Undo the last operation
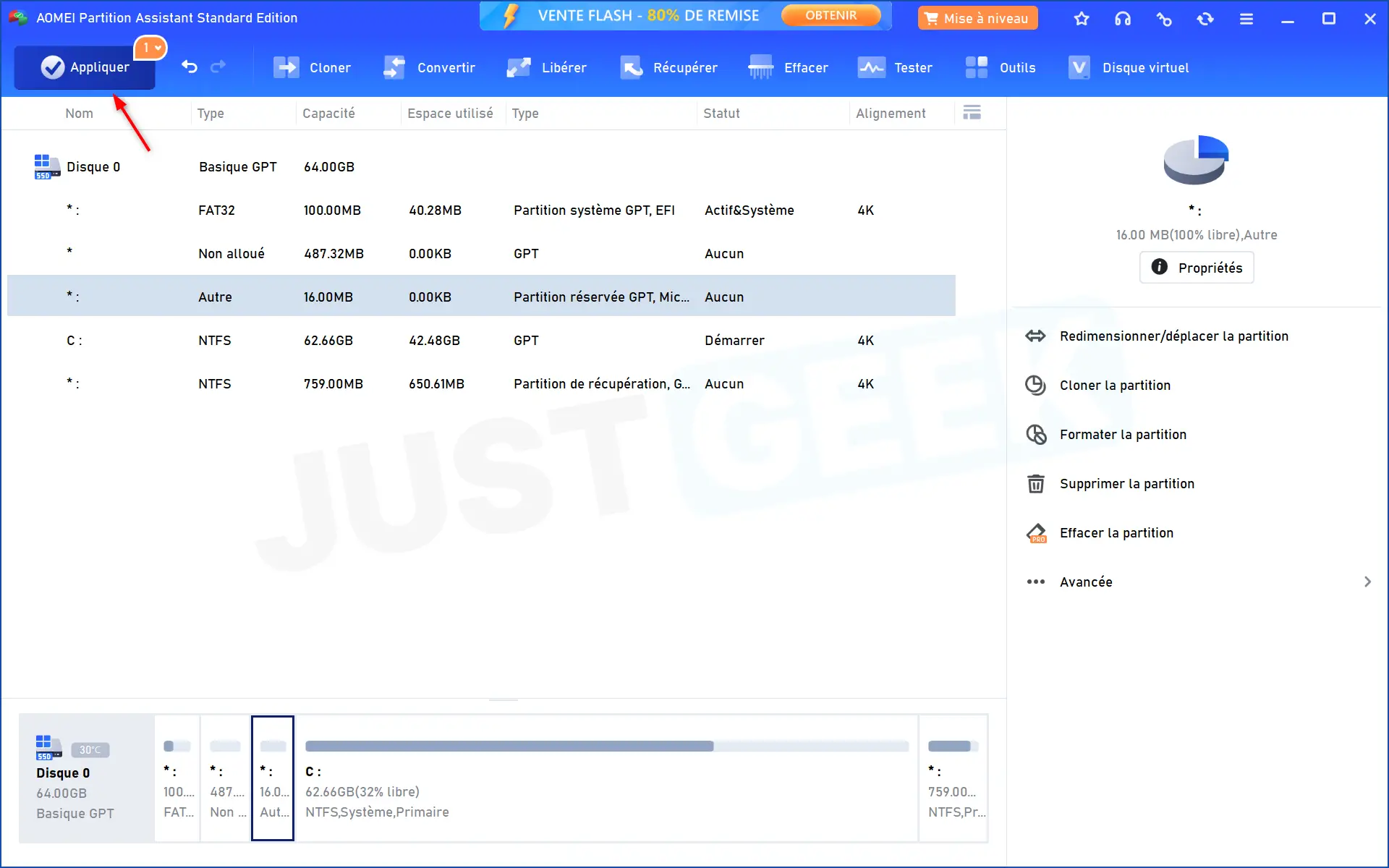Image resolution: width=1389 pixels, height=868 pixels. point(190,67)
